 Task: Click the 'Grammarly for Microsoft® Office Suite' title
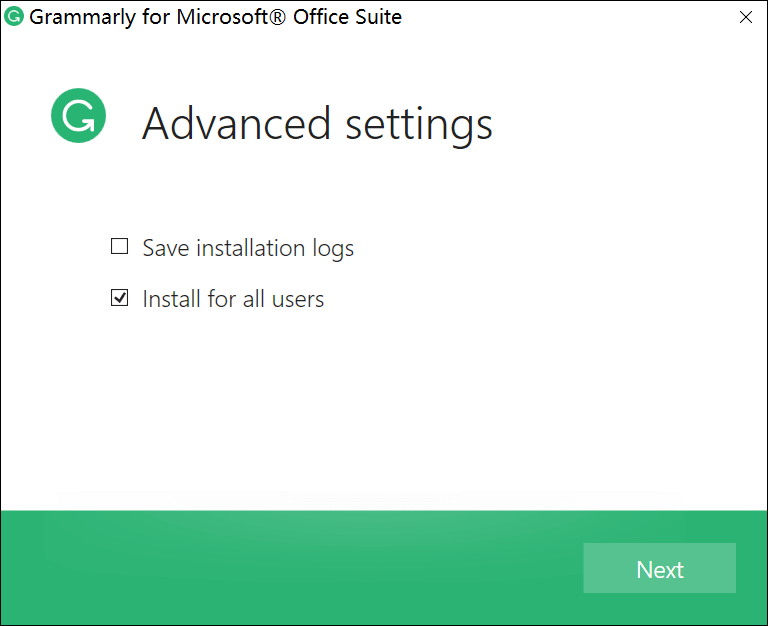pyautogui.click(x=216, y=17)
